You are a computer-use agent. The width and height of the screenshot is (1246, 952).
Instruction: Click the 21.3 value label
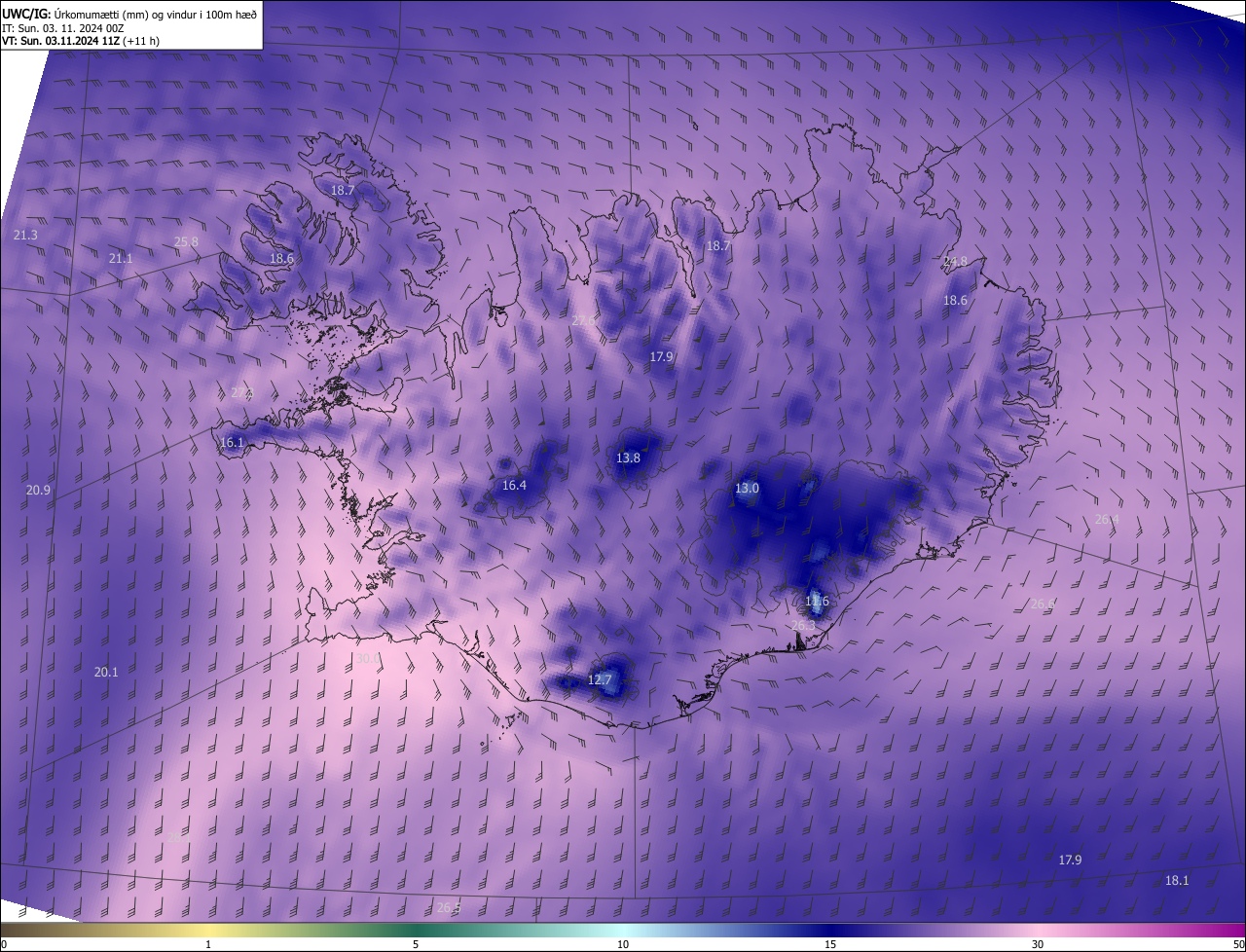[x=26, y=236]
